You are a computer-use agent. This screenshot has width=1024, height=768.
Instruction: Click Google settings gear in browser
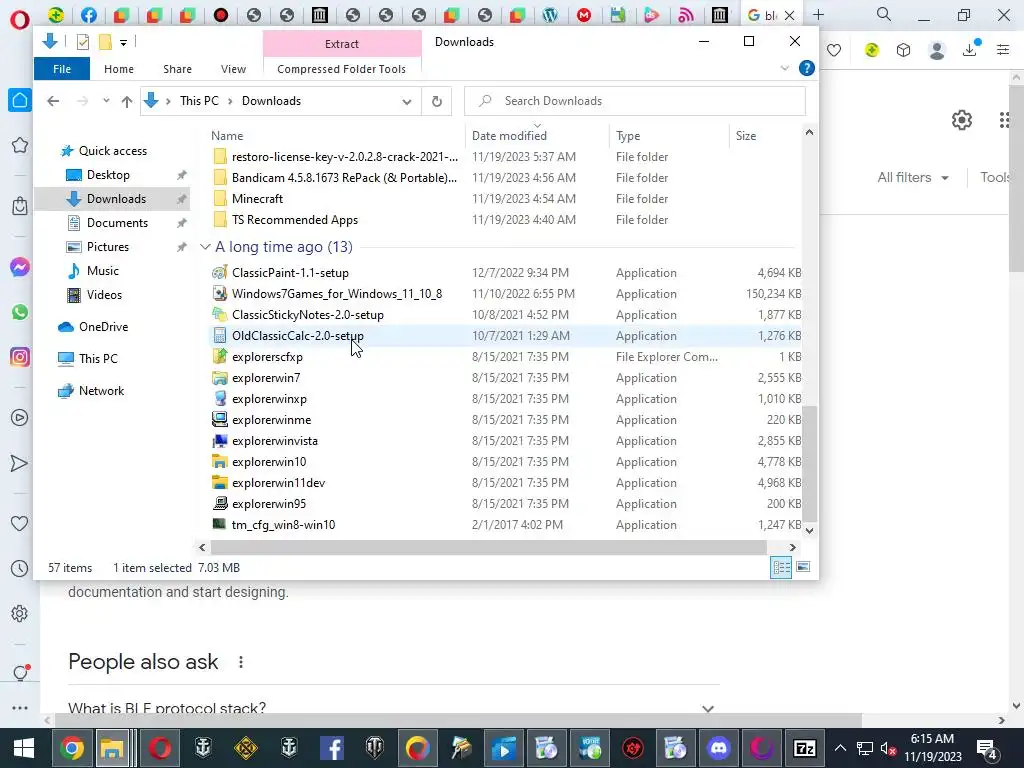(961, 120)
